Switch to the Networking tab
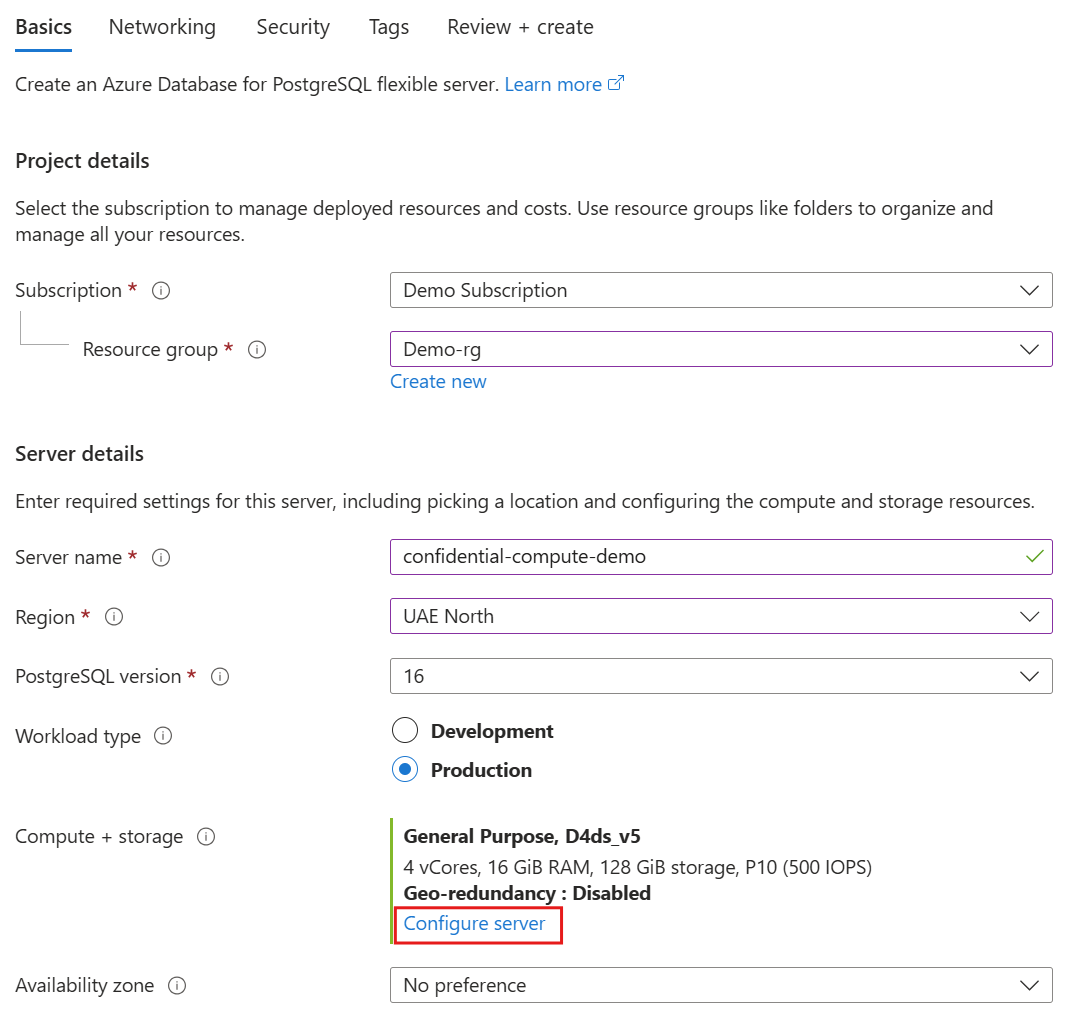Screen dimensions: 1078x1027 click(162, 27)
